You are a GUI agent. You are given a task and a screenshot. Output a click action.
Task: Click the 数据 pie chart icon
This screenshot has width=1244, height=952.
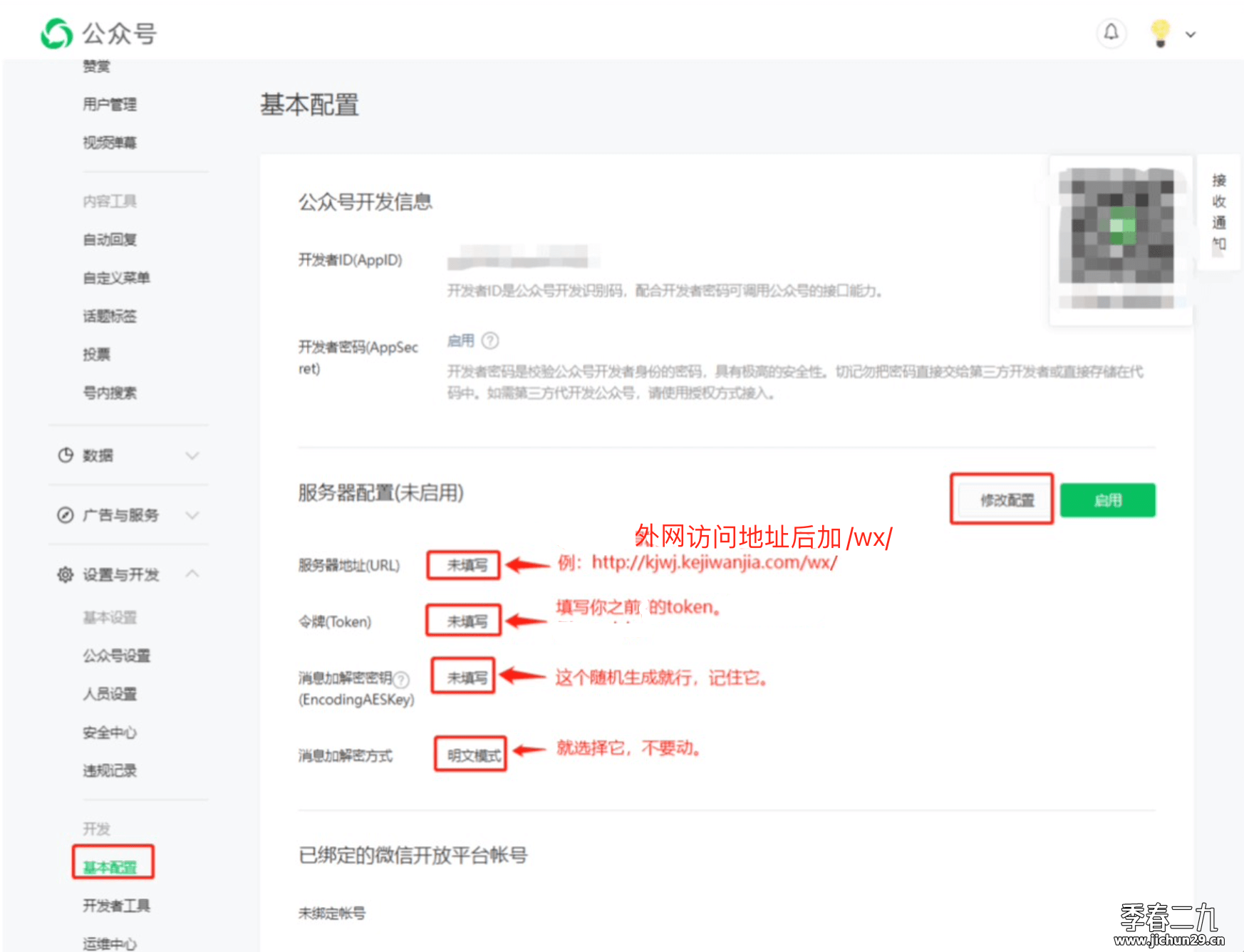click(x=66, y=455)
